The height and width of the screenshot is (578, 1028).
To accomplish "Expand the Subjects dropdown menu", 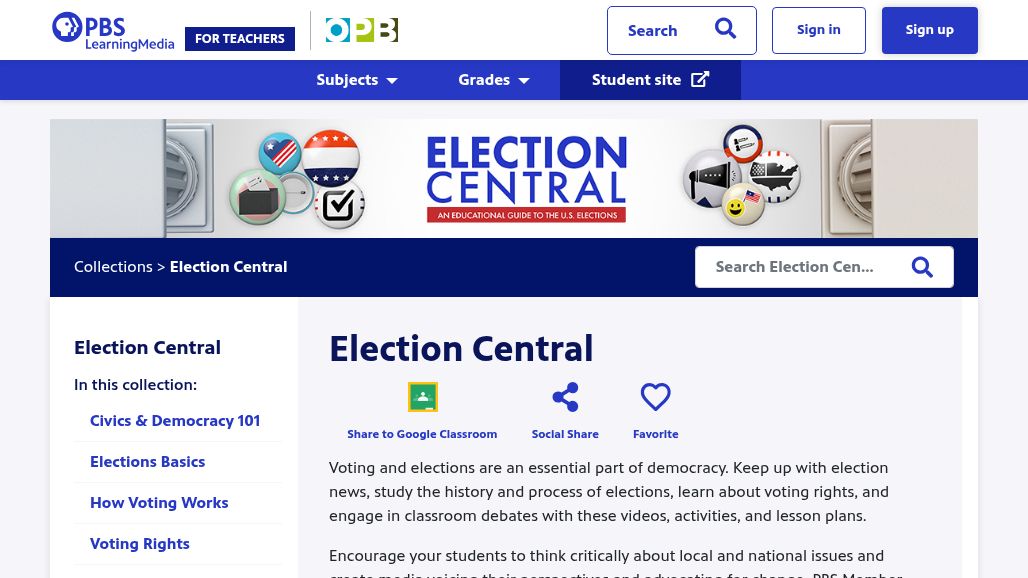I will 357,80.
